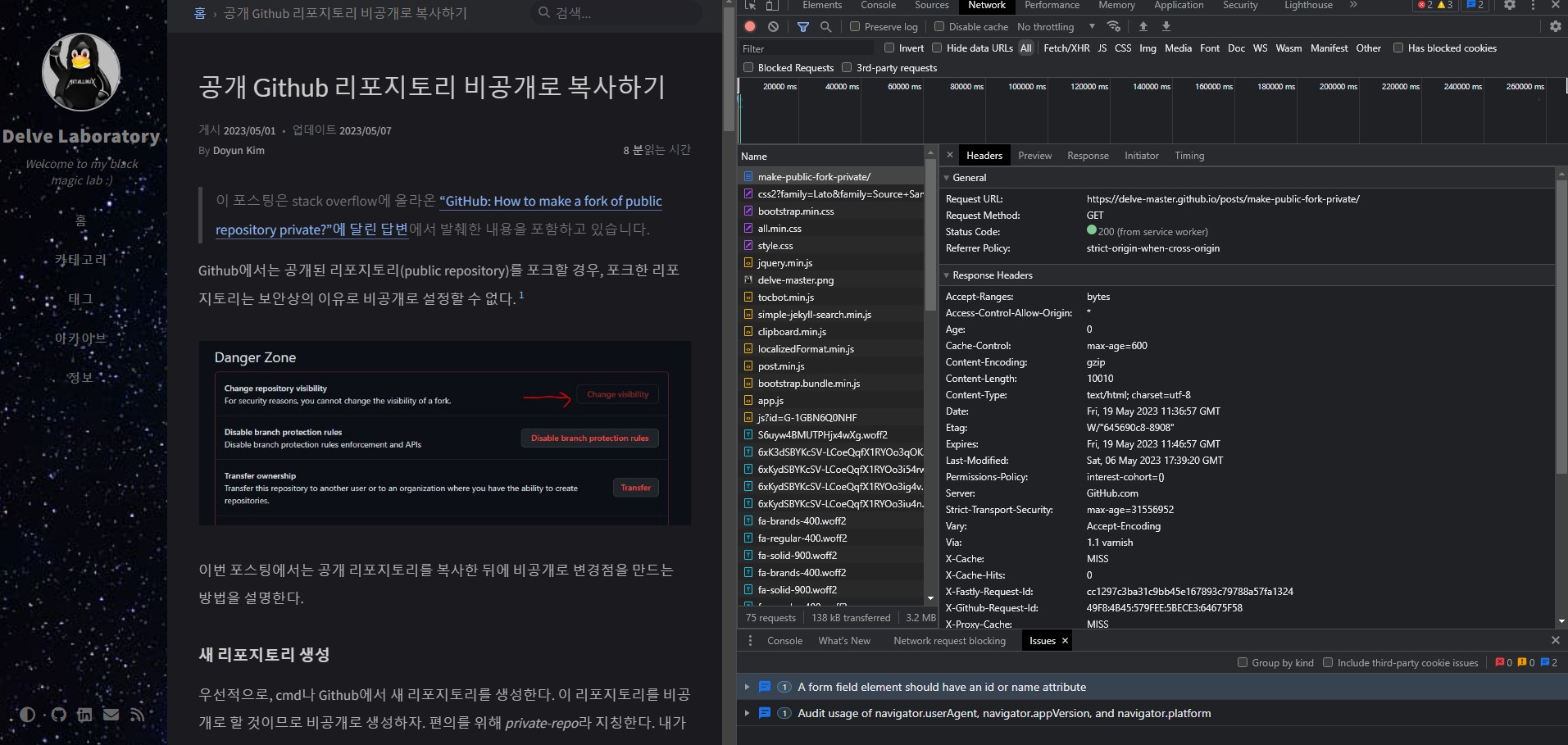Viewport: 1568px width, 745px height.
Task: Open the drawer kebab menu beside Console
Action: click(x=750, y=641)
